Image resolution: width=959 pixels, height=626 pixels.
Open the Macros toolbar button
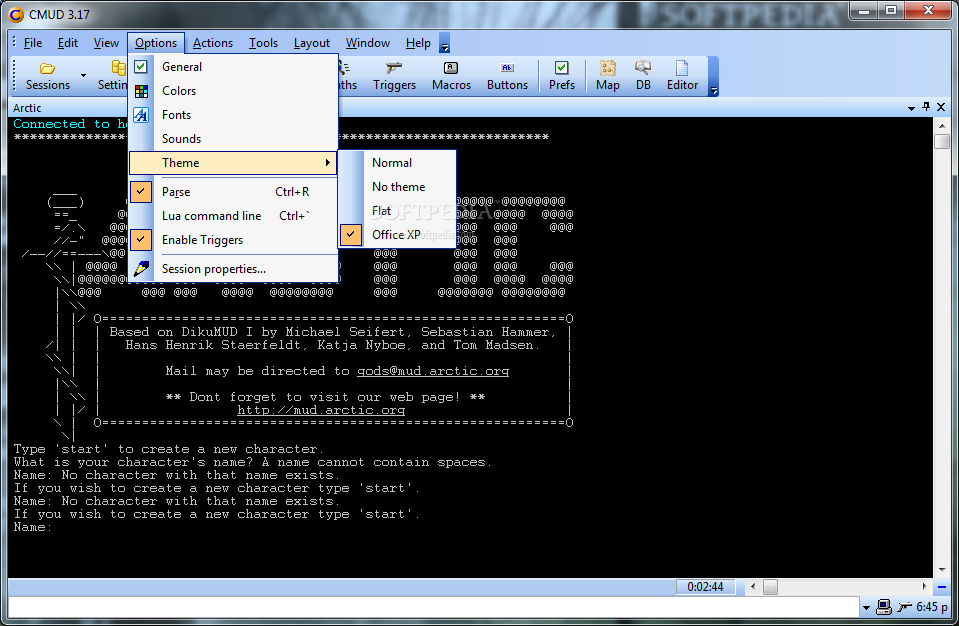point(451,76)
